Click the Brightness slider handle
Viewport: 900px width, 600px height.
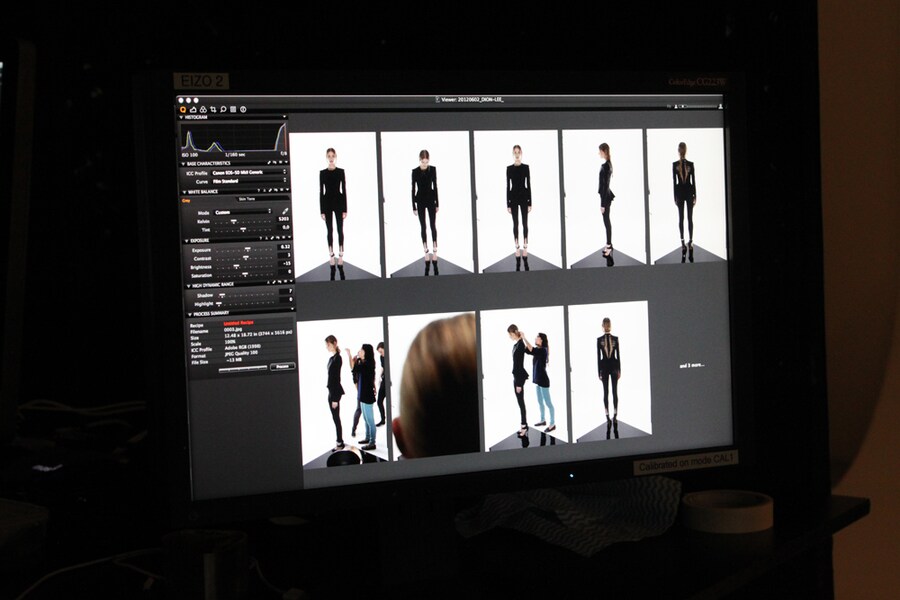(x=236, y=266)
